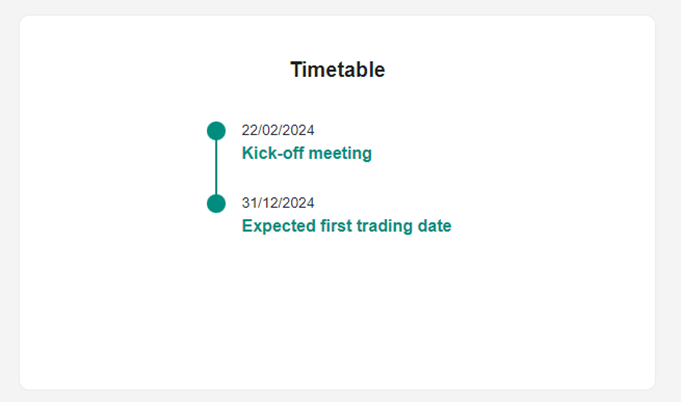Click the 22/02/2024 date text

[278, 130]
